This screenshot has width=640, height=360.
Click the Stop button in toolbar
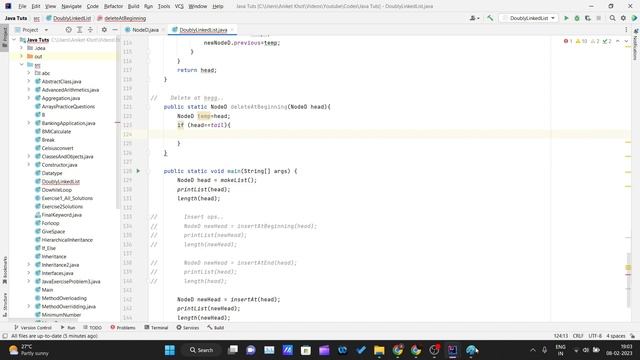tap(598, 18)
